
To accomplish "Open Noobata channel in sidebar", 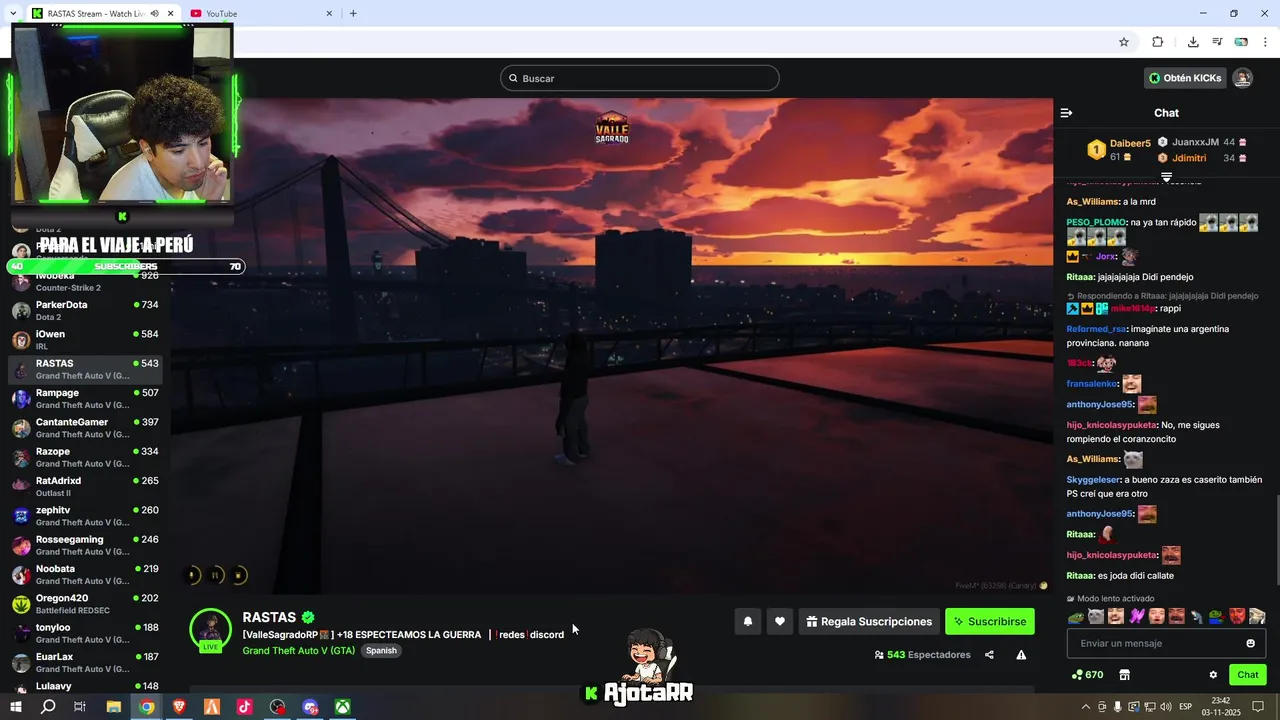I will click(84, 574).
